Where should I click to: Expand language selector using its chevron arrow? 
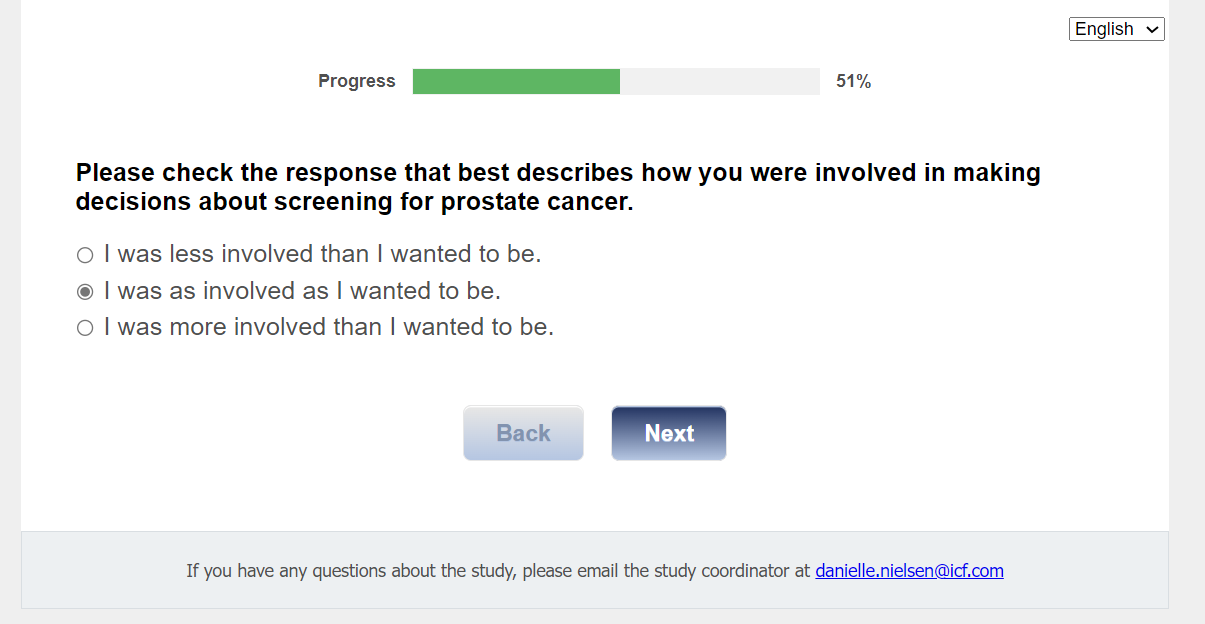pyautogui.click(x=1152, y=30)
